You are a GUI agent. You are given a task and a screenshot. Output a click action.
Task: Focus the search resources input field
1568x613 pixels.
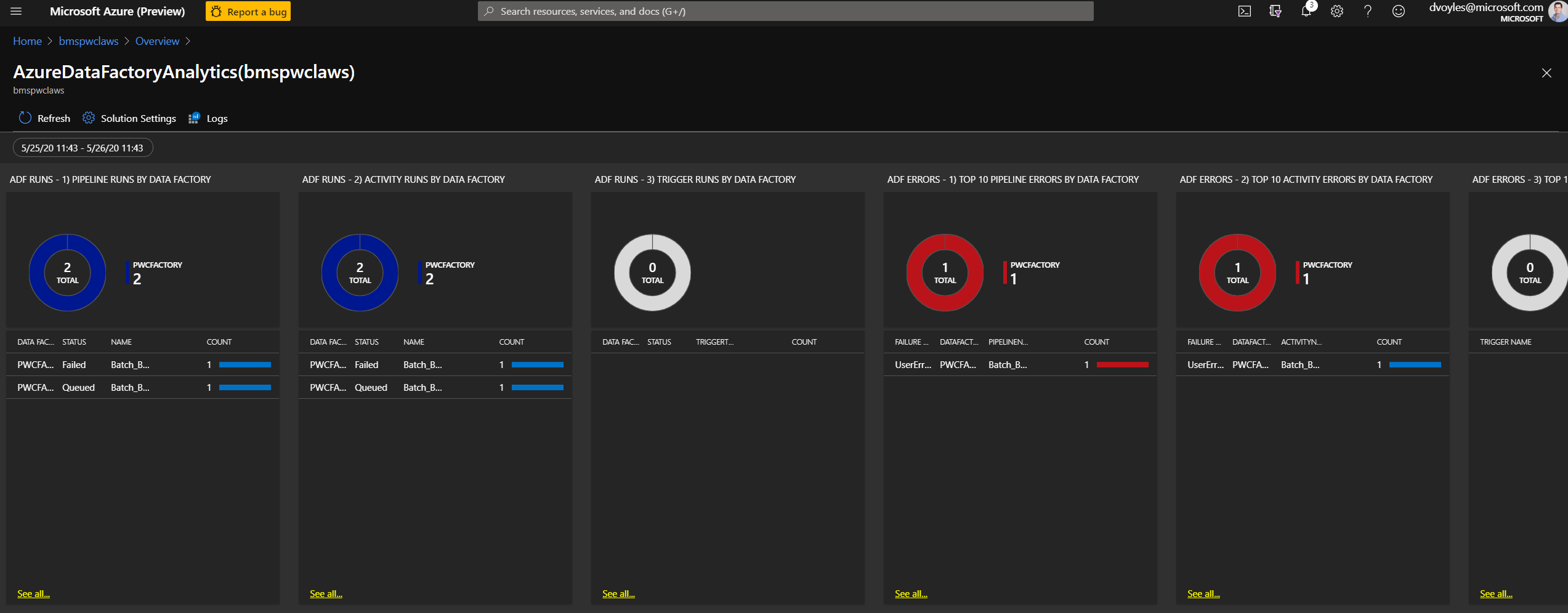[x=785, y=11]
